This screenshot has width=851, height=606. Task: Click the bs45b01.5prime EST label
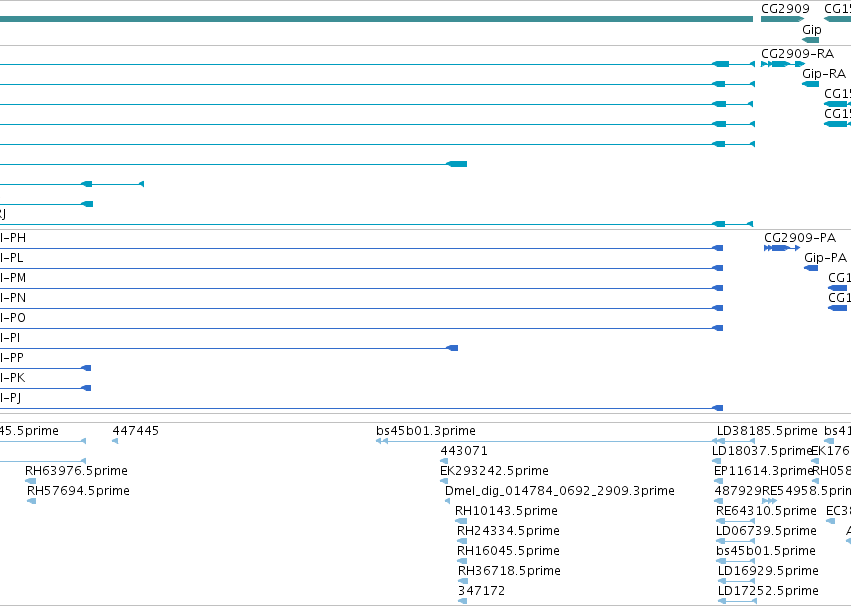(x=765, y=551)
